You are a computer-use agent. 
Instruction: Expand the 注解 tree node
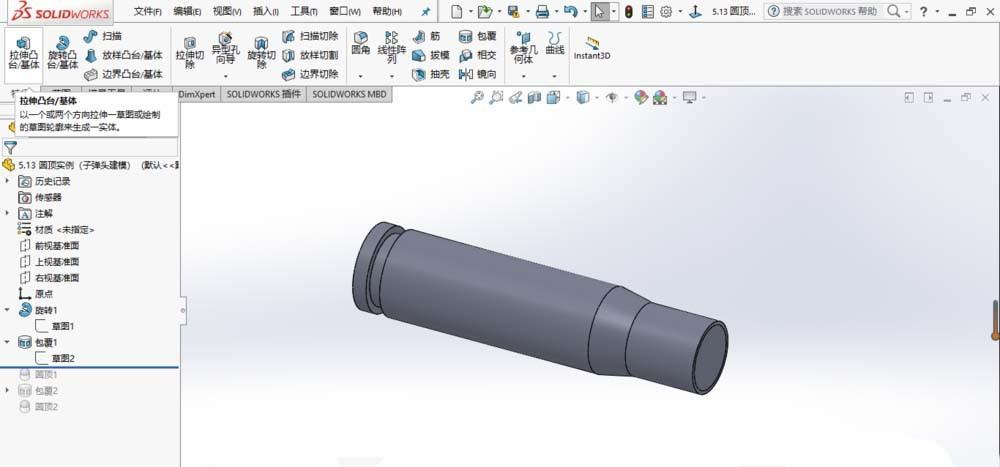point(8,213)
